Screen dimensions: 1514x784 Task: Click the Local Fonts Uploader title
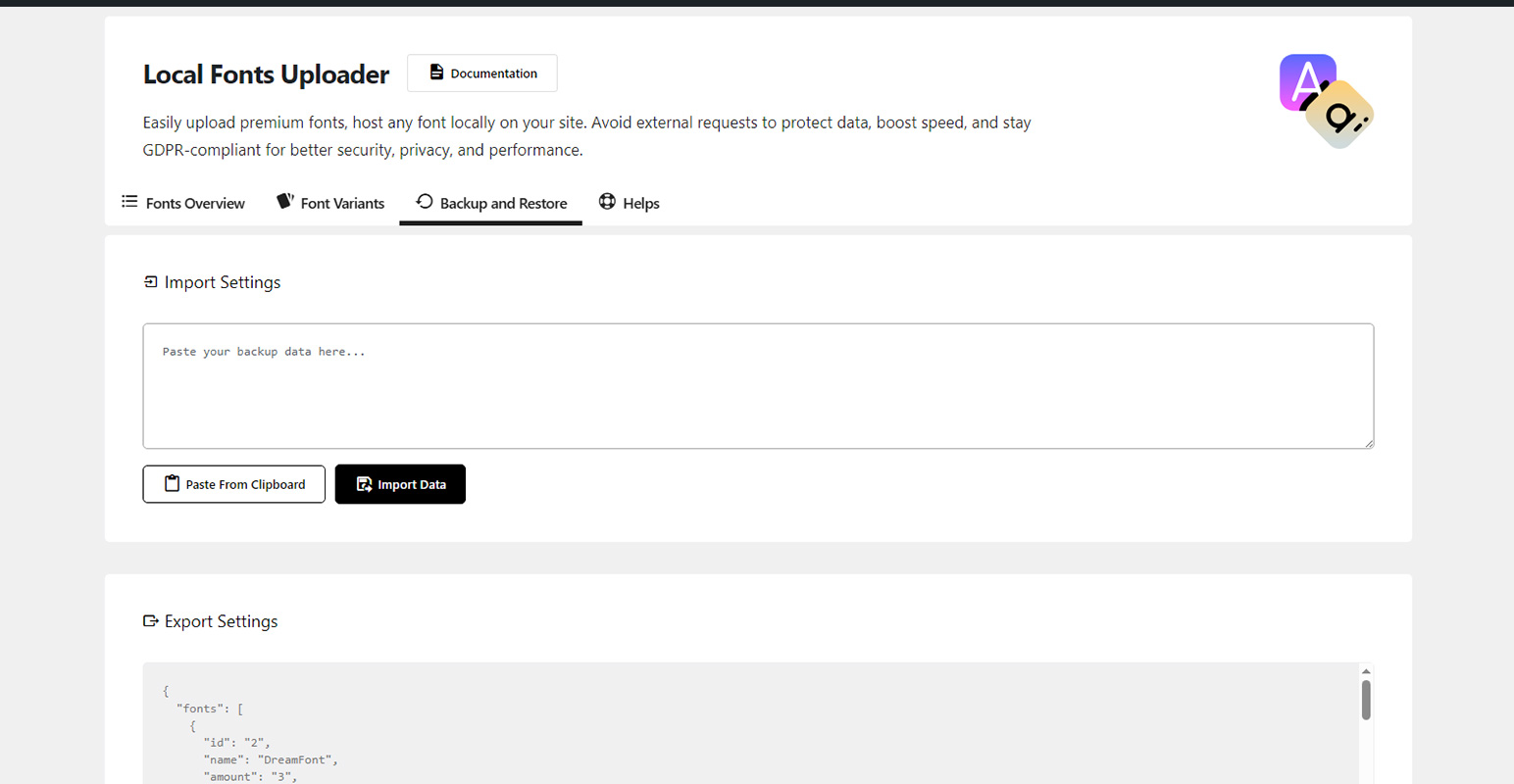tap(266, 74)
